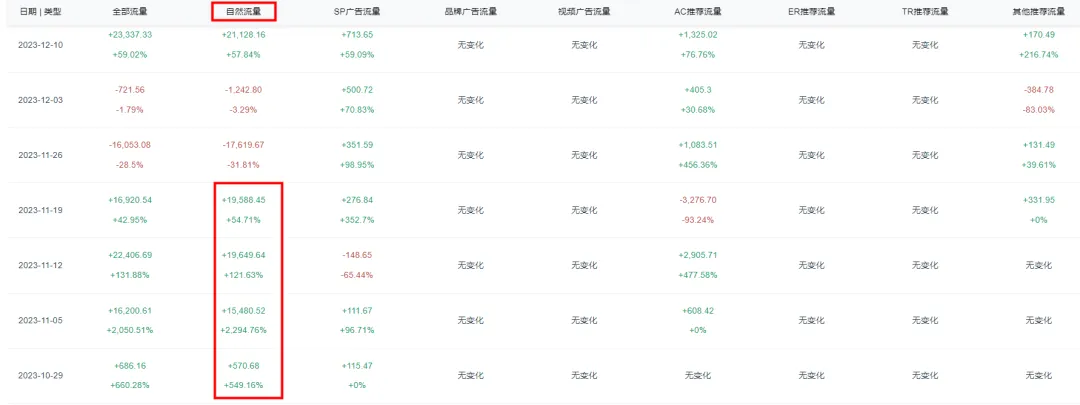
Task: Click the -31.81% natural traffic percentage
Action: [x=244, y=165]
